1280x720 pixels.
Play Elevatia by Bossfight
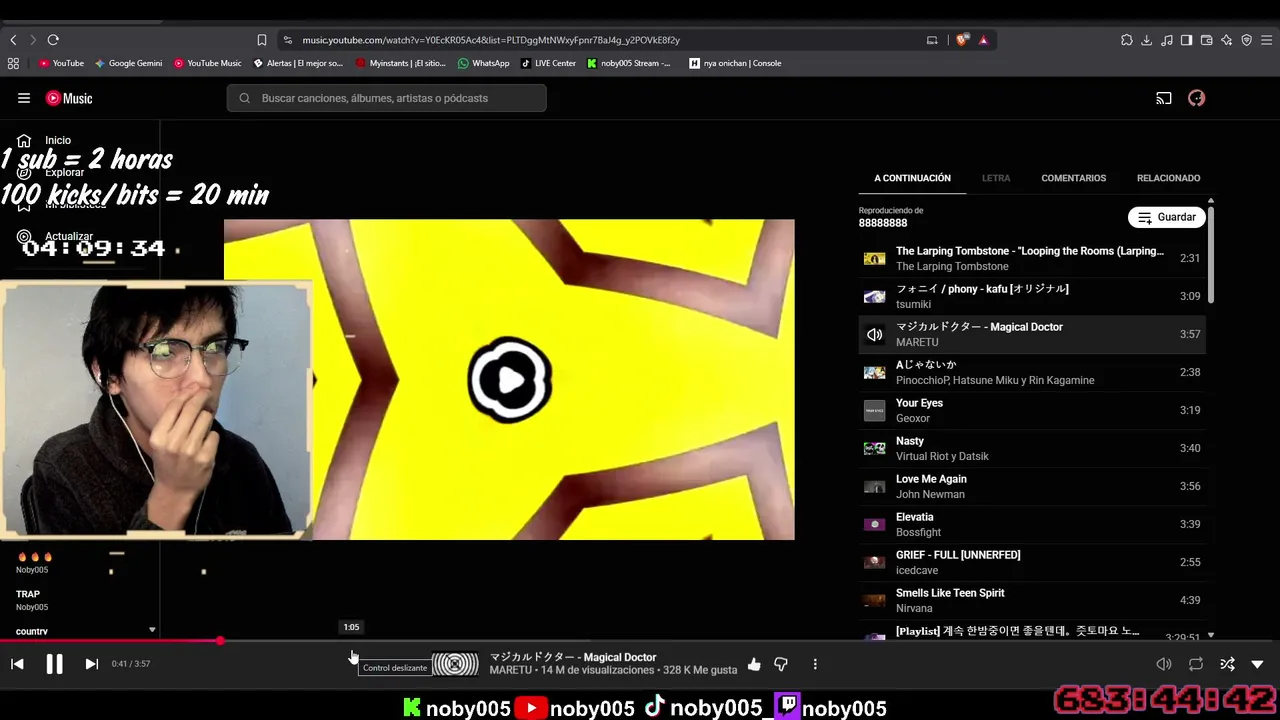pos(1032,524)
